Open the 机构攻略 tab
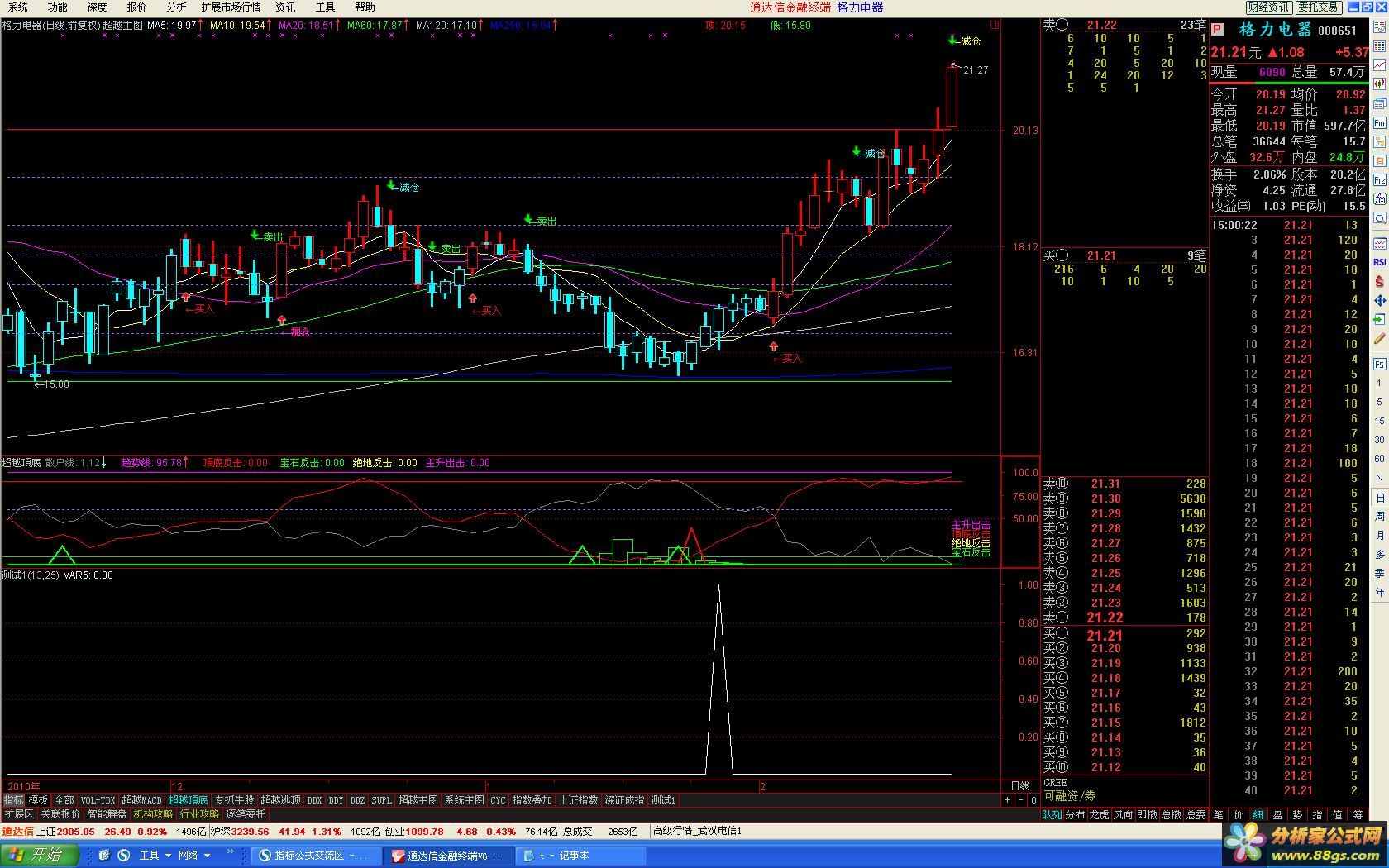The height and width of the screenshot is (868, 1389). click(x=153, y=814)
